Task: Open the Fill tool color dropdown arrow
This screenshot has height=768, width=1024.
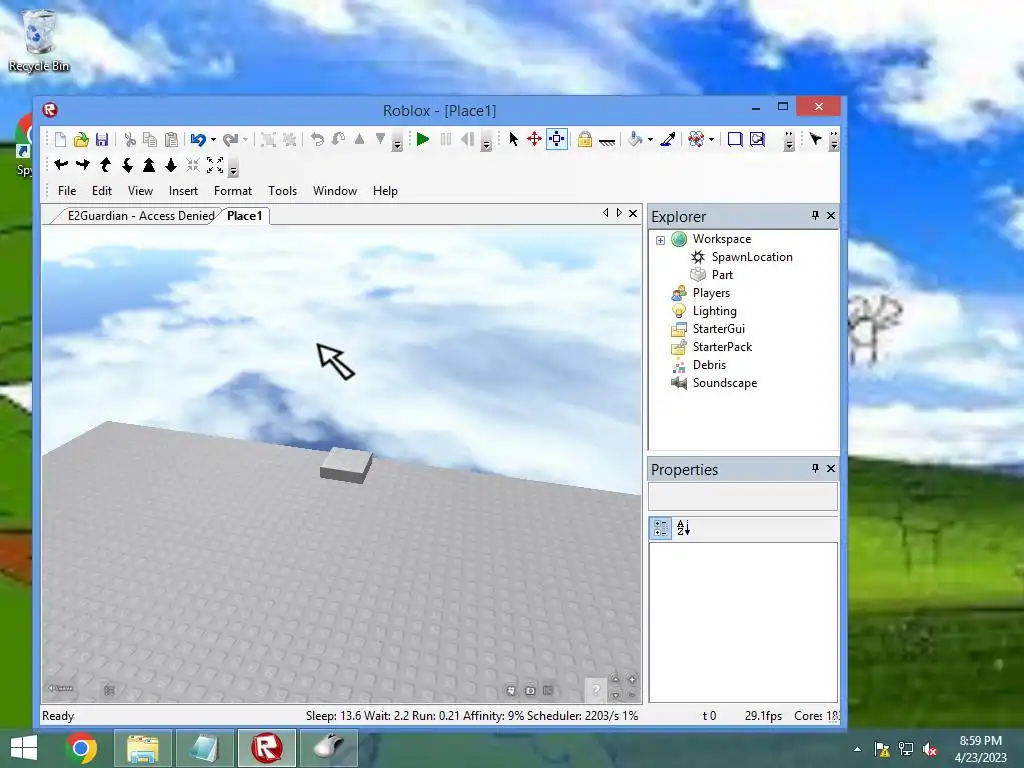Action: [x=650, y=140]
